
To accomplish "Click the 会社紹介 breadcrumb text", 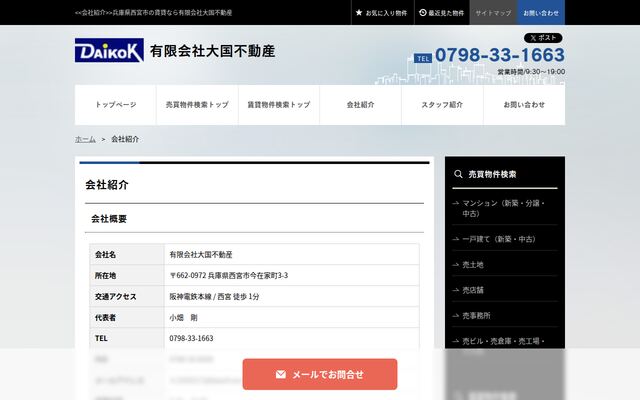I will [125, 139].
